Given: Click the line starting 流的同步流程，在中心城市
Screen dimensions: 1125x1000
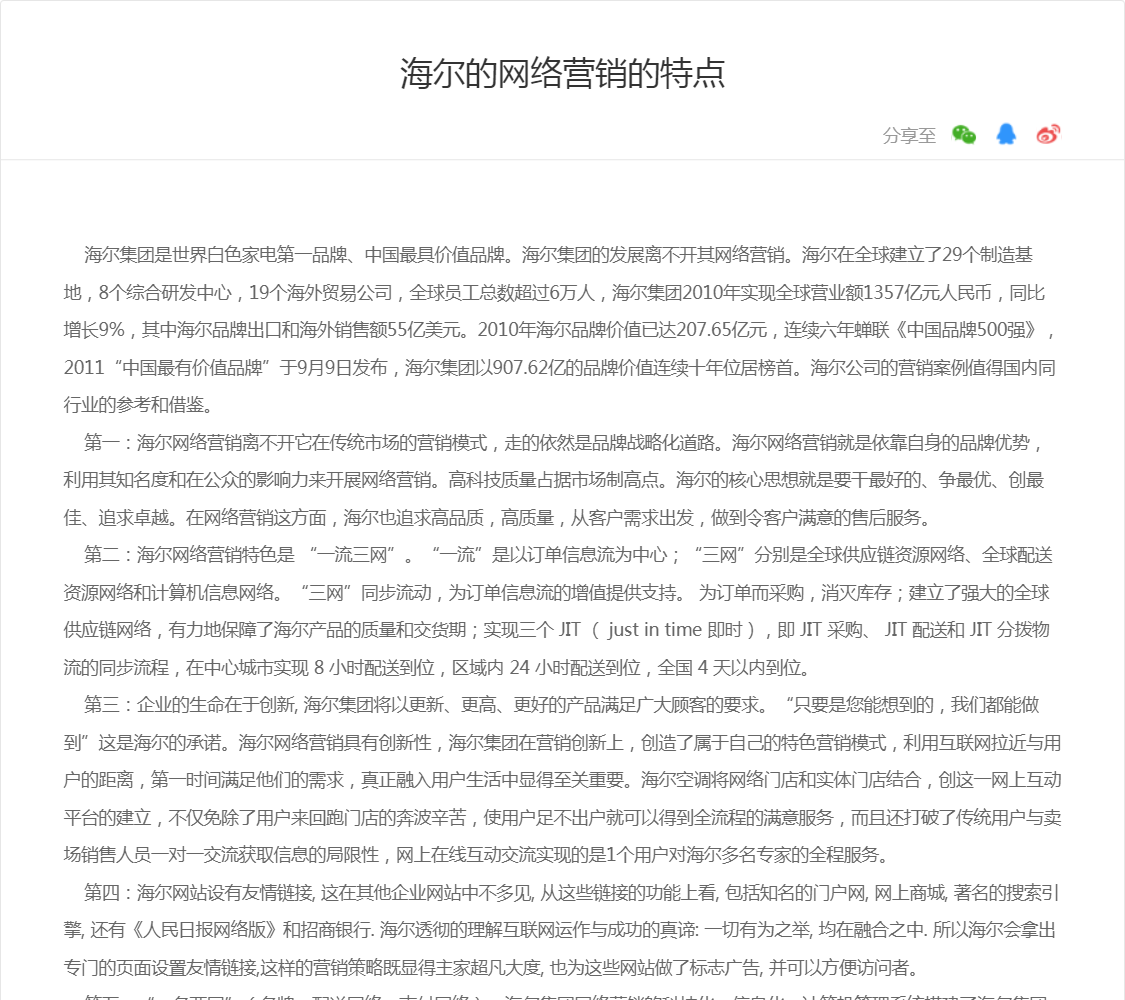Looking at the screenshot, I should tap(438, 668).
